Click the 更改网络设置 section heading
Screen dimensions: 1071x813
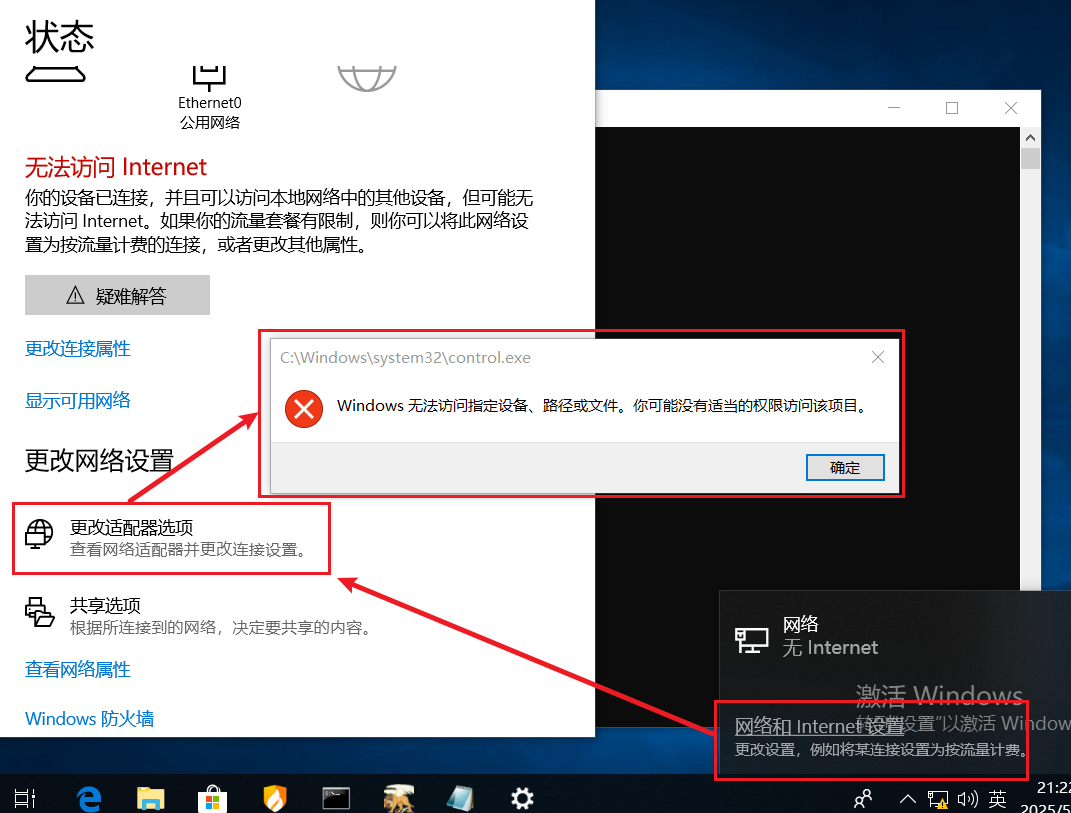(99, 460)
